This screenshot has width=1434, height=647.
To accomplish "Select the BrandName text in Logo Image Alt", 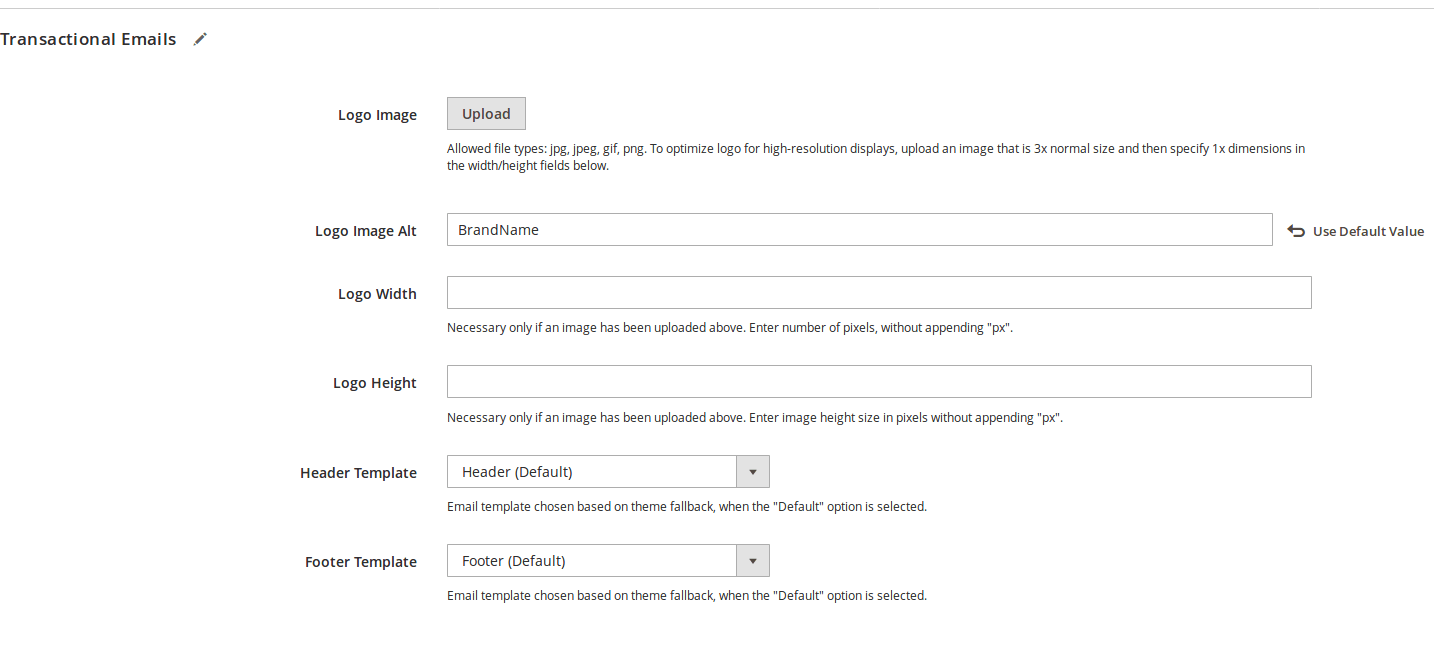I will click(498, 229).
